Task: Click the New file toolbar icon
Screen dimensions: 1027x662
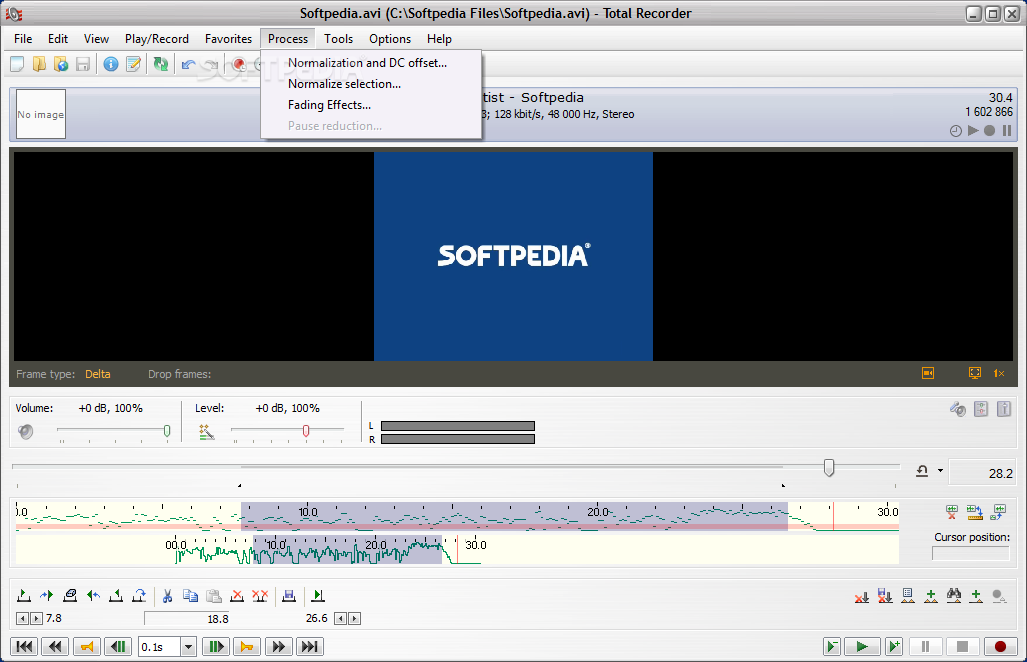Action: (x=17, y=64)
